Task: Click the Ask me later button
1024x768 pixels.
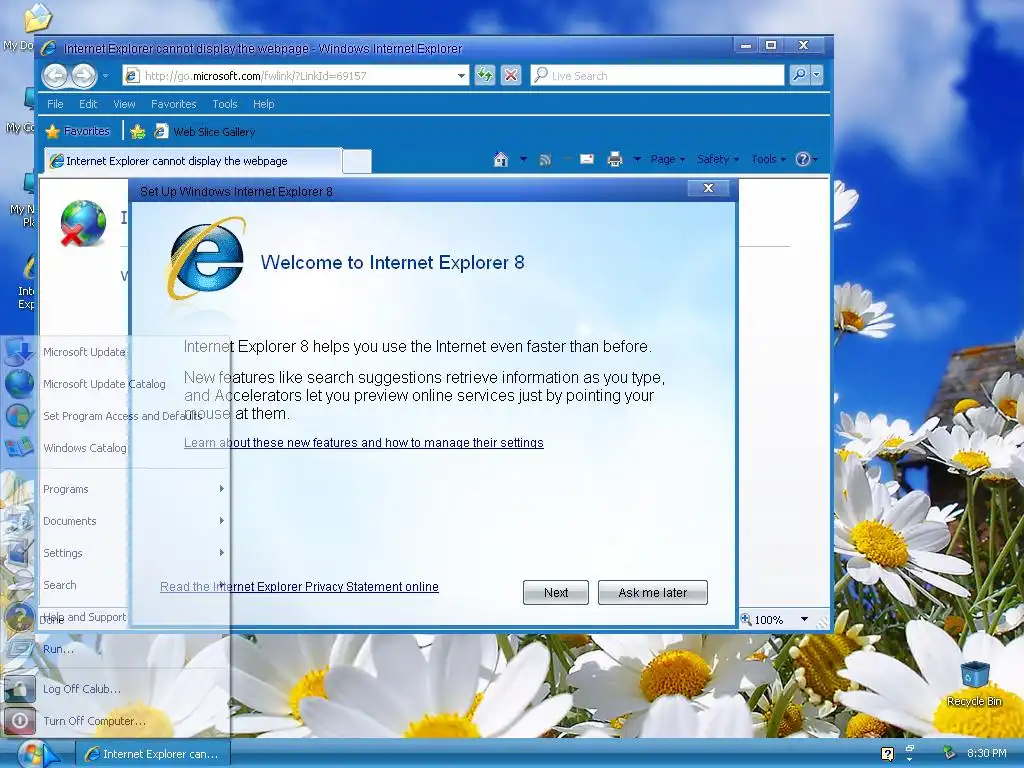Action: pyautogui.click(x=652, y=592)
